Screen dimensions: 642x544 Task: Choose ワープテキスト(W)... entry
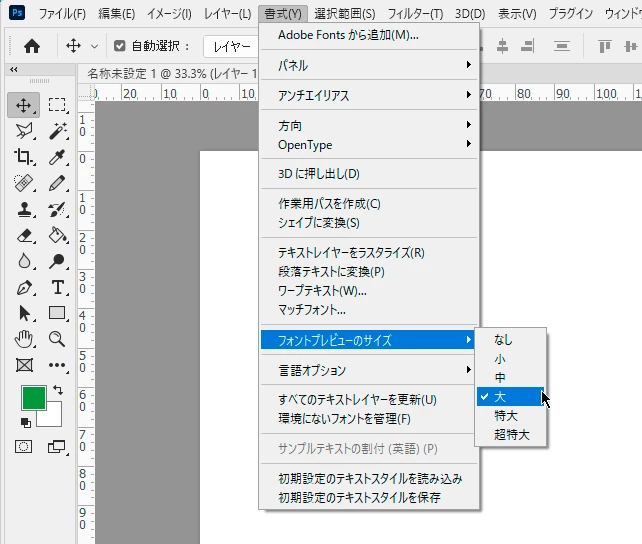pyautogui.click(x=369, y=291)
